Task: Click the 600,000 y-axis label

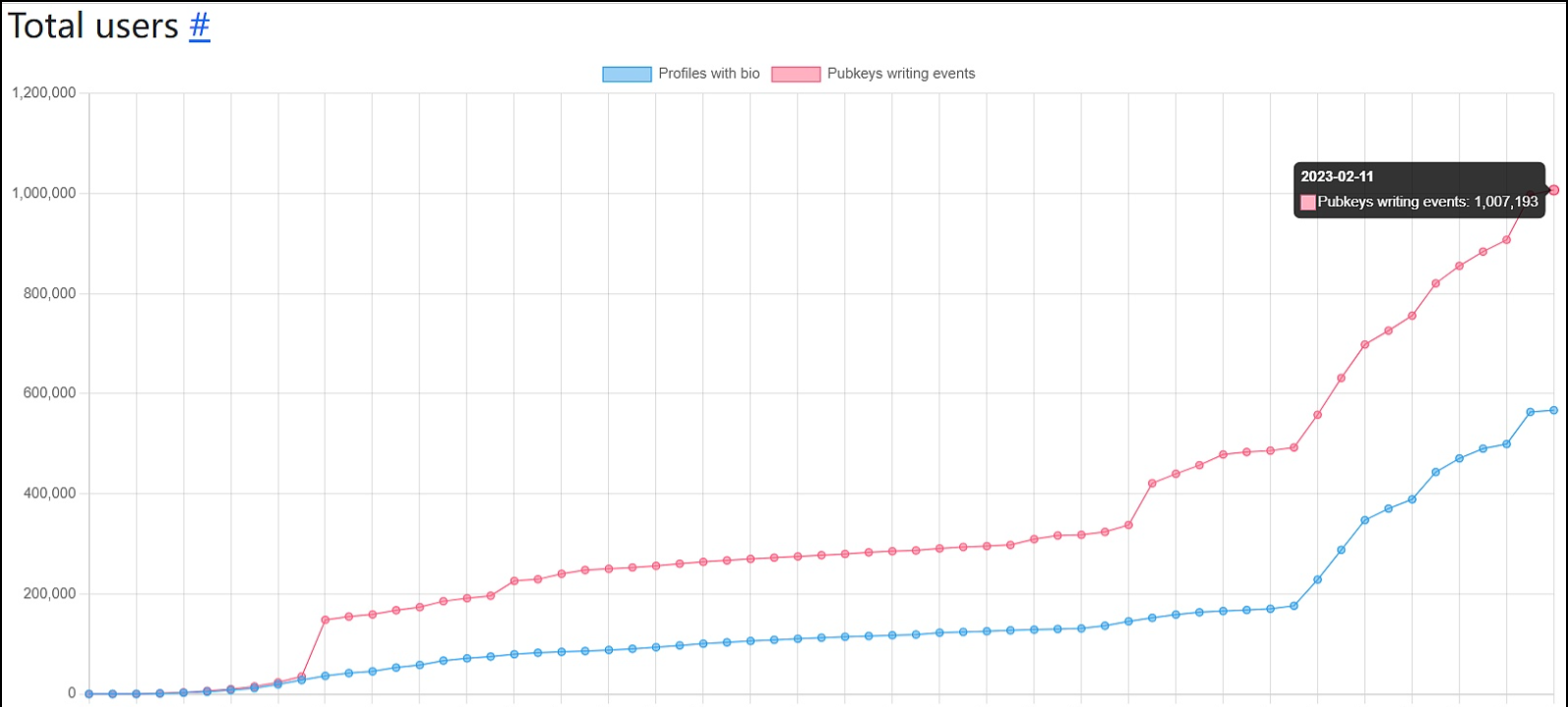Action: (50, 393)
